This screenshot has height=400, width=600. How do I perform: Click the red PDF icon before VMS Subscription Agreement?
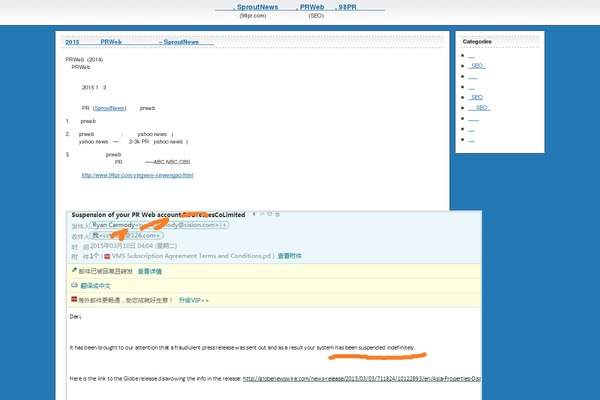[107, 256]
